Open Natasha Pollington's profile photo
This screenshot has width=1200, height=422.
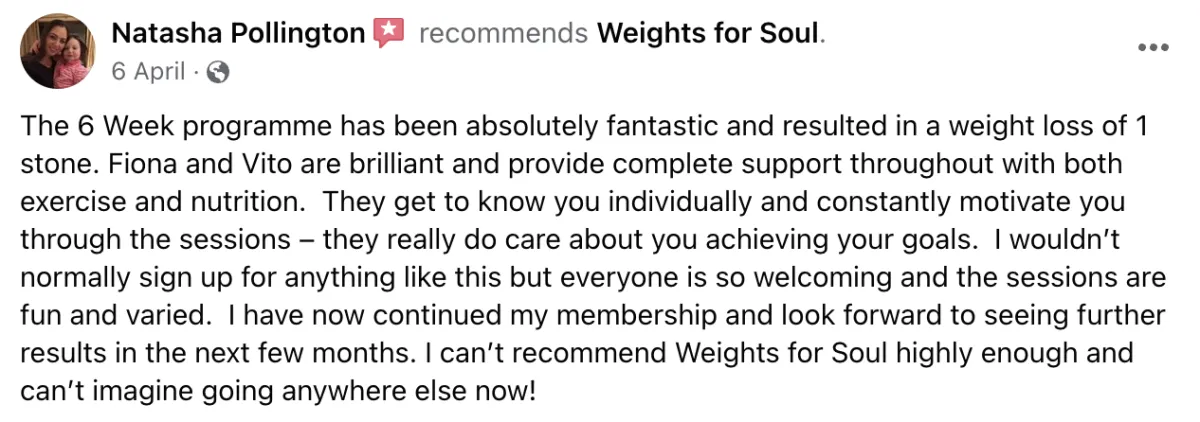57,51
